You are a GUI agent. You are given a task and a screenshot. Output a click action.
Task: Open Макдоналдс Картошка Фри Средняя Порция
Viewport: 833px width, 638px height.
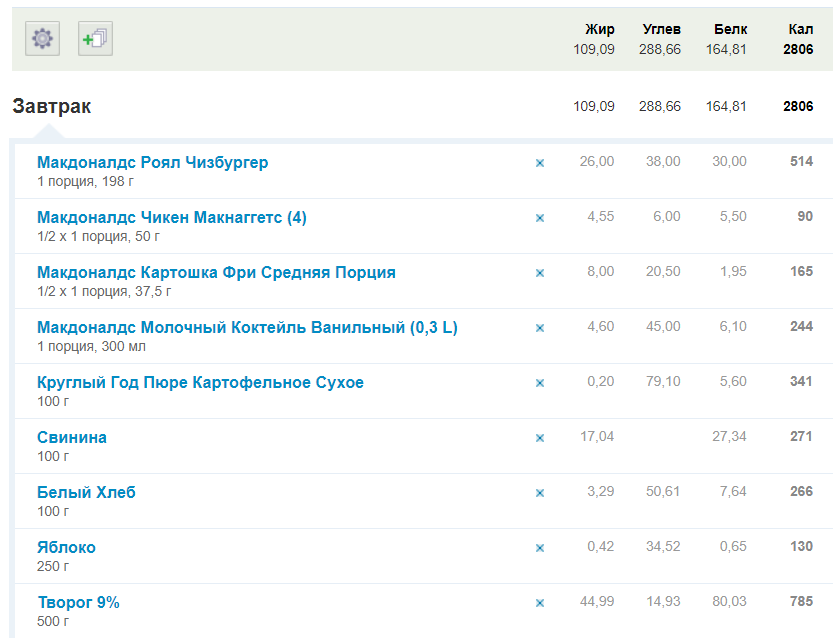click(216, 272)
